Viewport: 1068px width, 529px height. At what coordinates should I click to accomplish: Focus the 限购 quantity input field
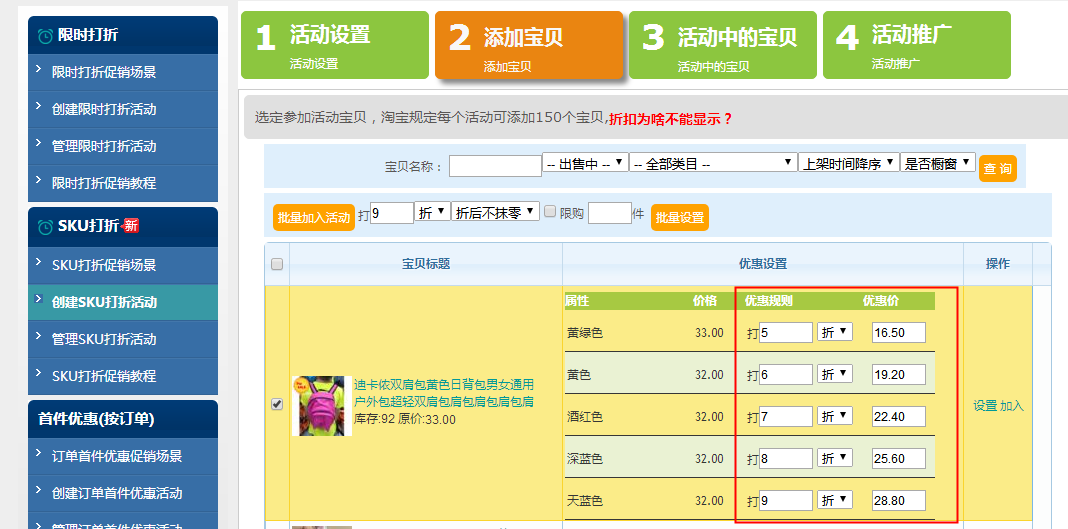610,212
